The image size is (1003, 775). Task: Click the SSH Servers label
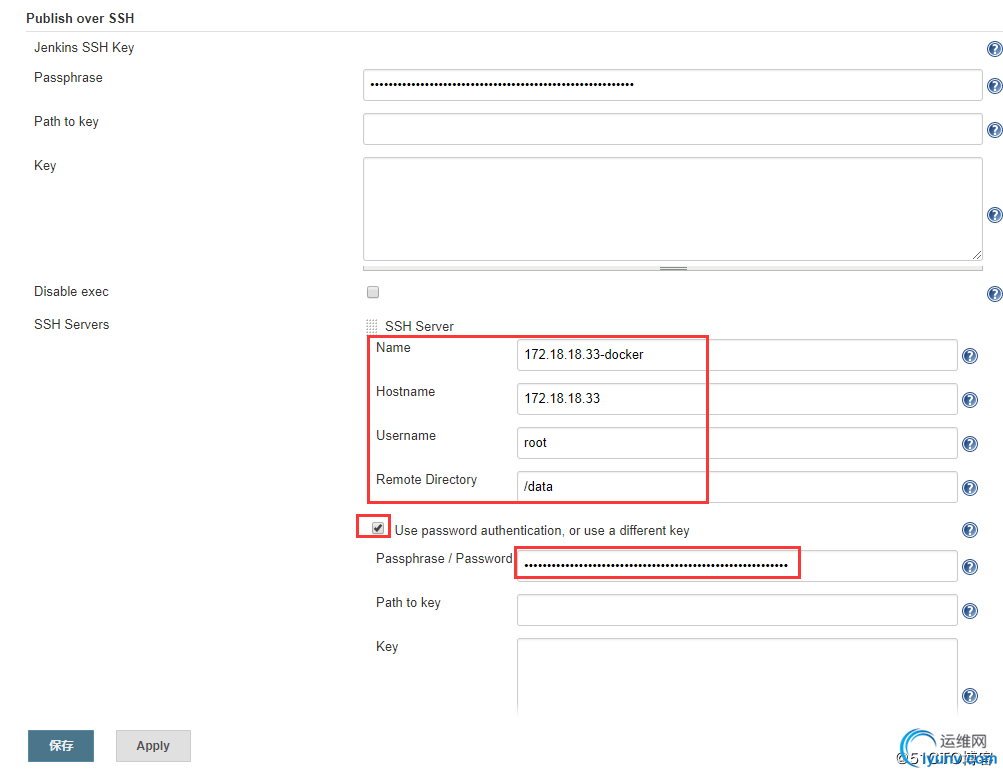pyautogui.click(x=72, y=324)
